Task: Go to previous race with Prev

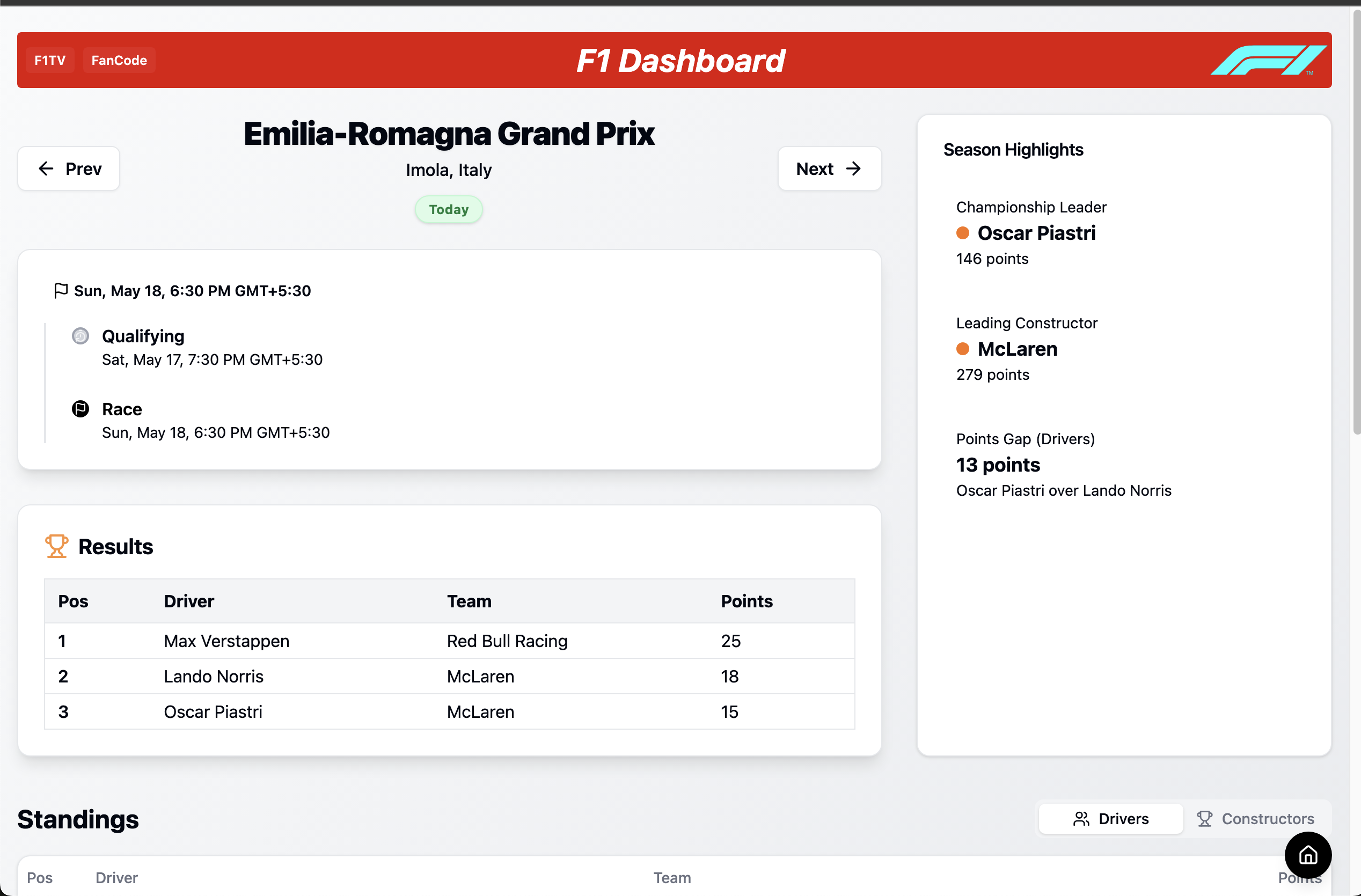Action: pyautogui.click(x=69, y=168)
